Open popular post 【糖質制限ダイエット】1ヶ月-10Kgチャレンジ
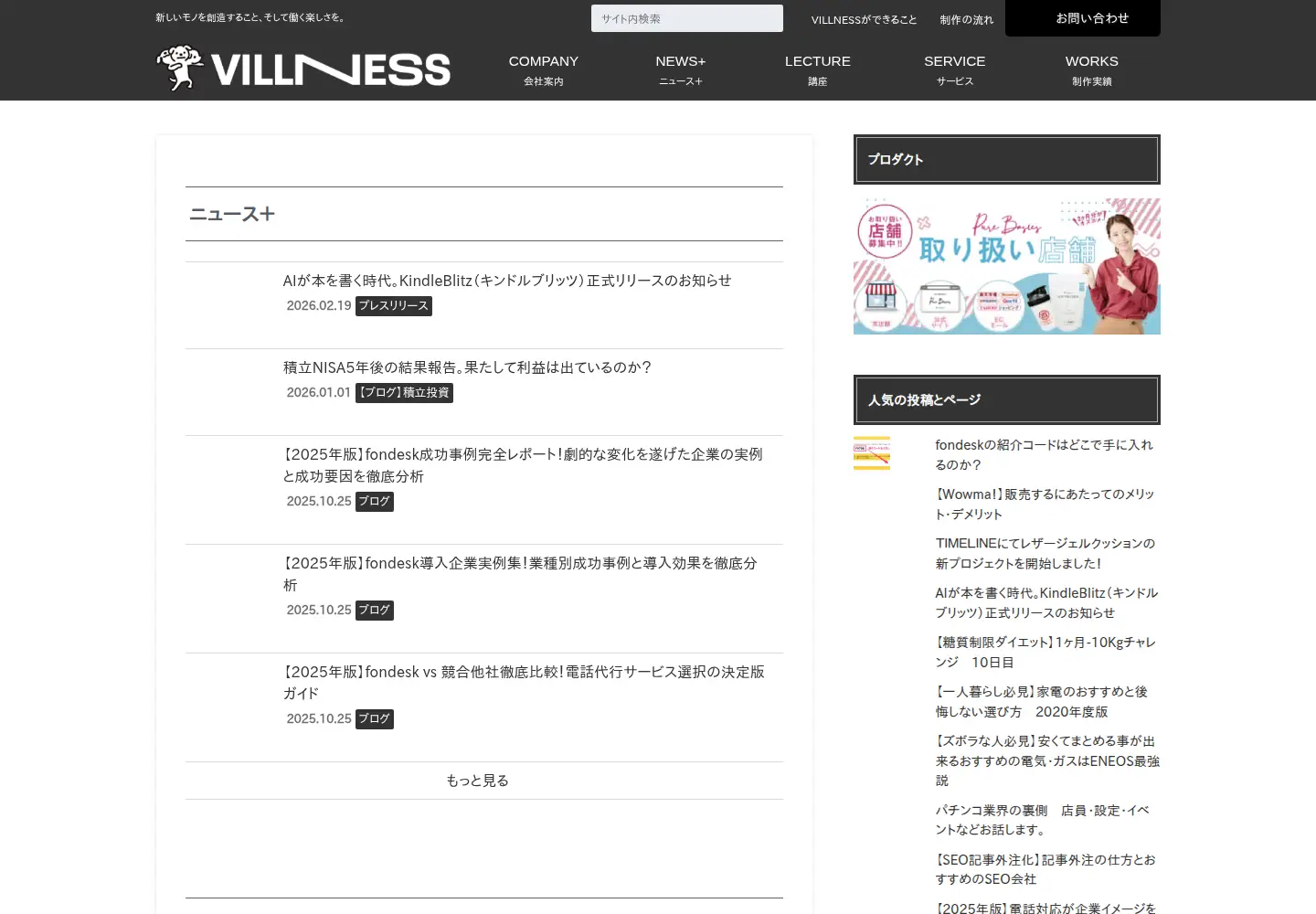 1046,652
